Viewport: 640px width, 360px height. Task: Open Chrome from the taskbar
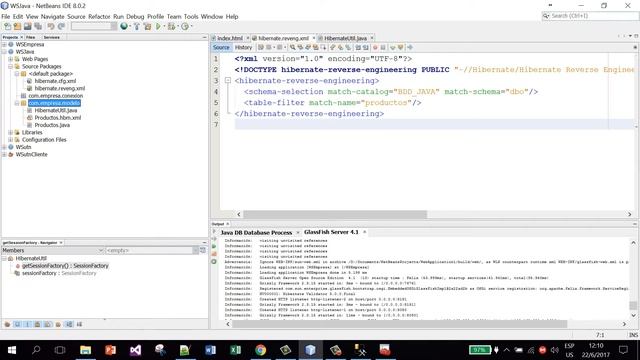[x=260, y=350]
